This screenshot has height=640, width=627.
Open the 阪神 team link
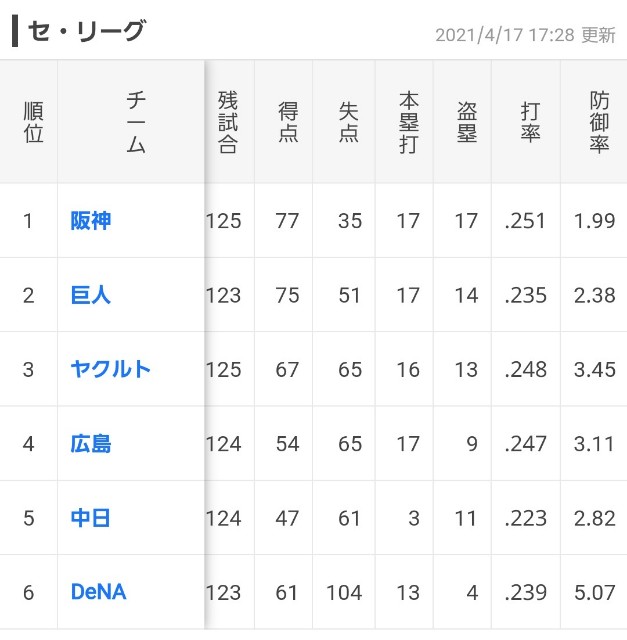coord(91,221)
